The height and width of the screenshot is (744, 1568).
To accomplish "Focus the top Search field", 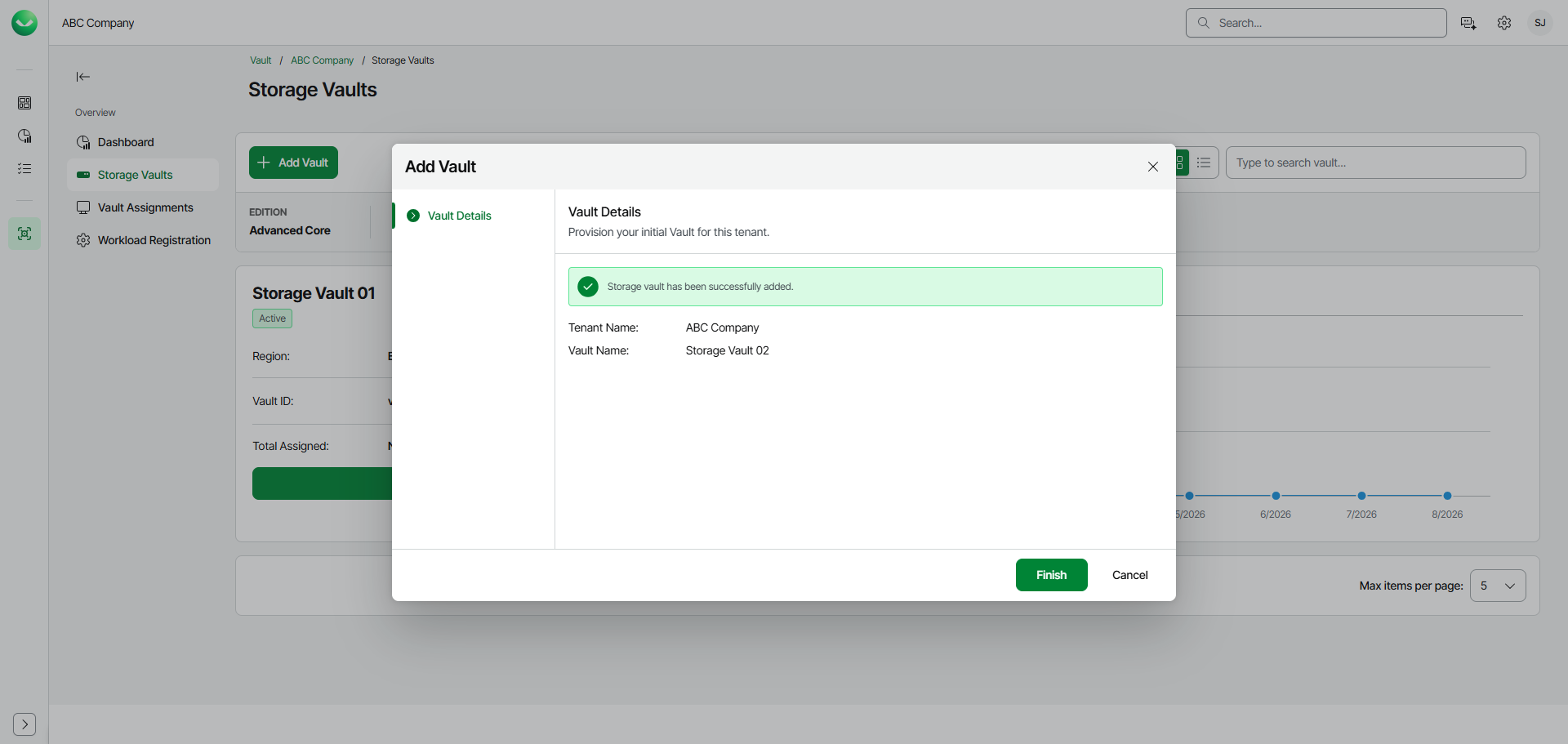I will point(1316,23).
